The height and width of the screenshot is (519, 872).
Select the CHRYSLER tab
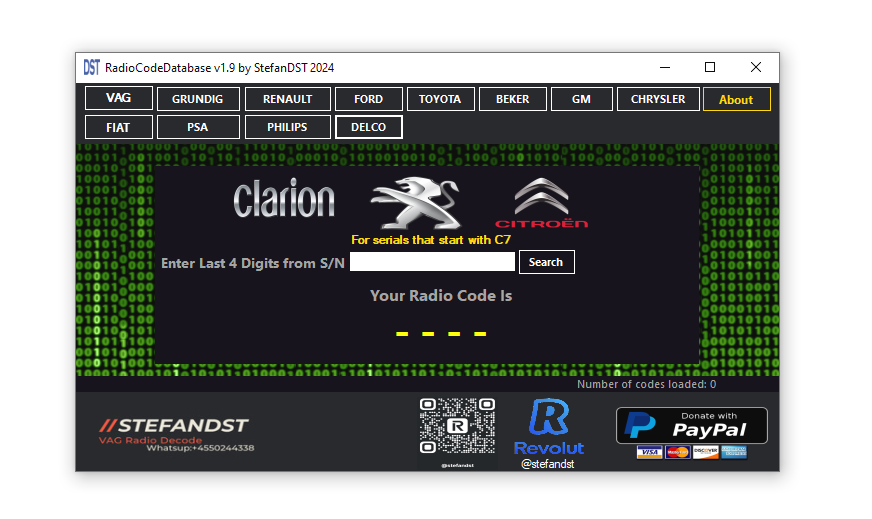click(658, 99)
